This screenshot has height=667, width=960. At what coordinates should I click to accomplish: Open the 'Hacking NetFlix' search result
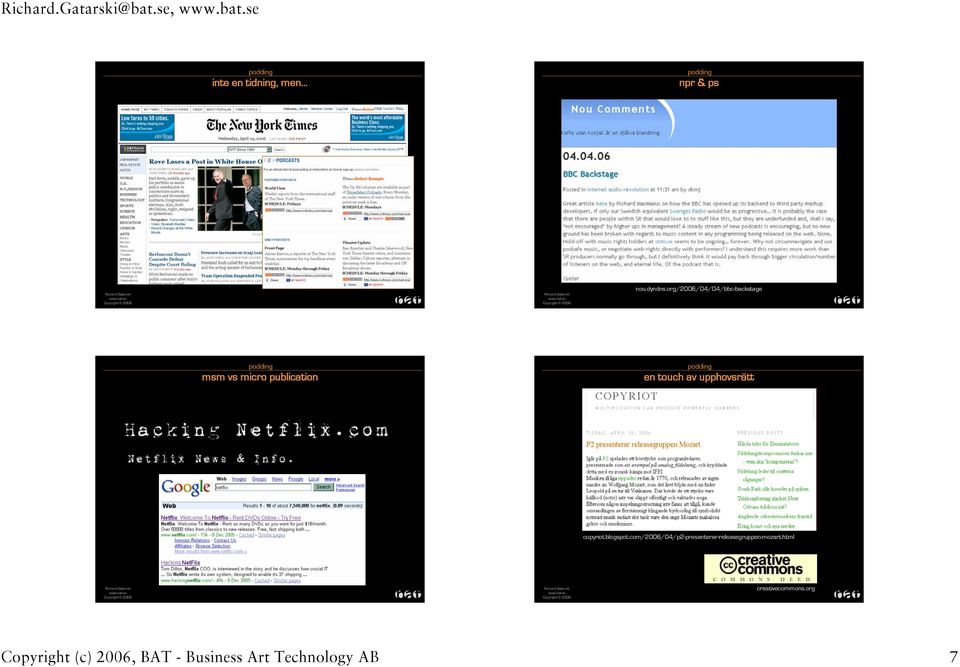click(x=180, y=562)
